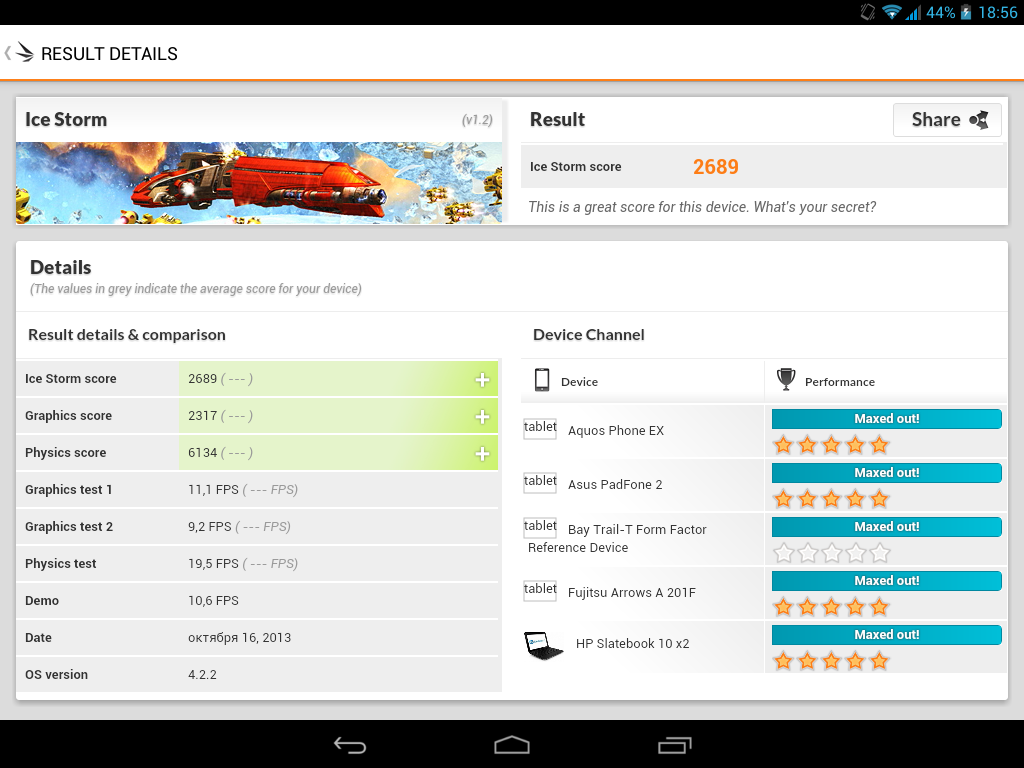Expand the Ice Storm score row plus
The image size is (1024, 768).
(482, 379)
